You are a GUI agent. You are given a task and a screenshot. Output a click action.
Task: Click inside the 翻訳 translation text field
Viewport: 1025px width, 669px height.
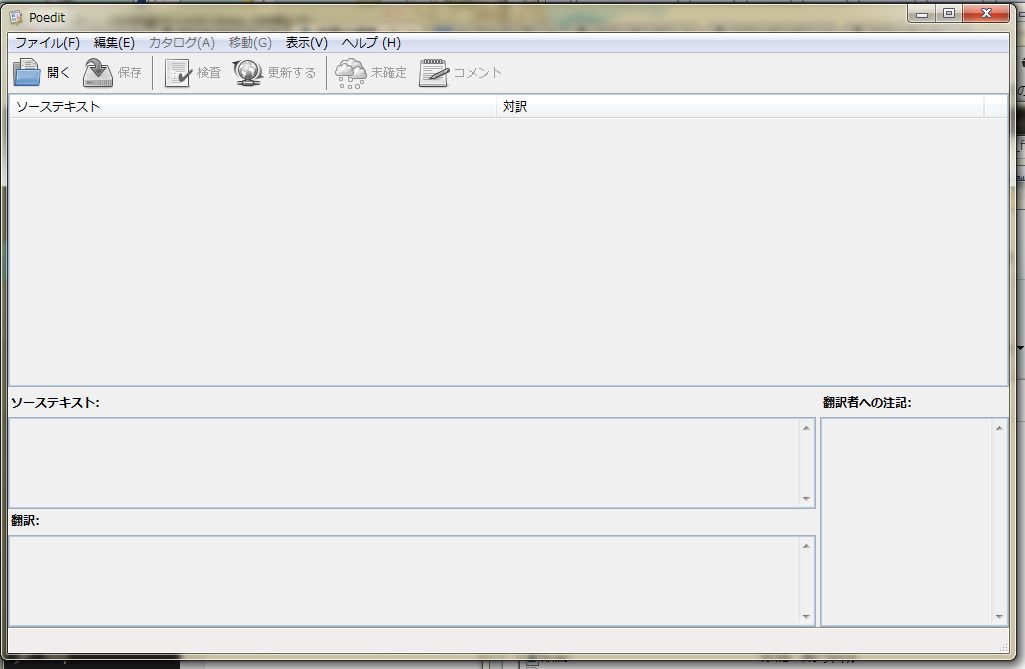pyautogui.click(x=400, y=580)
